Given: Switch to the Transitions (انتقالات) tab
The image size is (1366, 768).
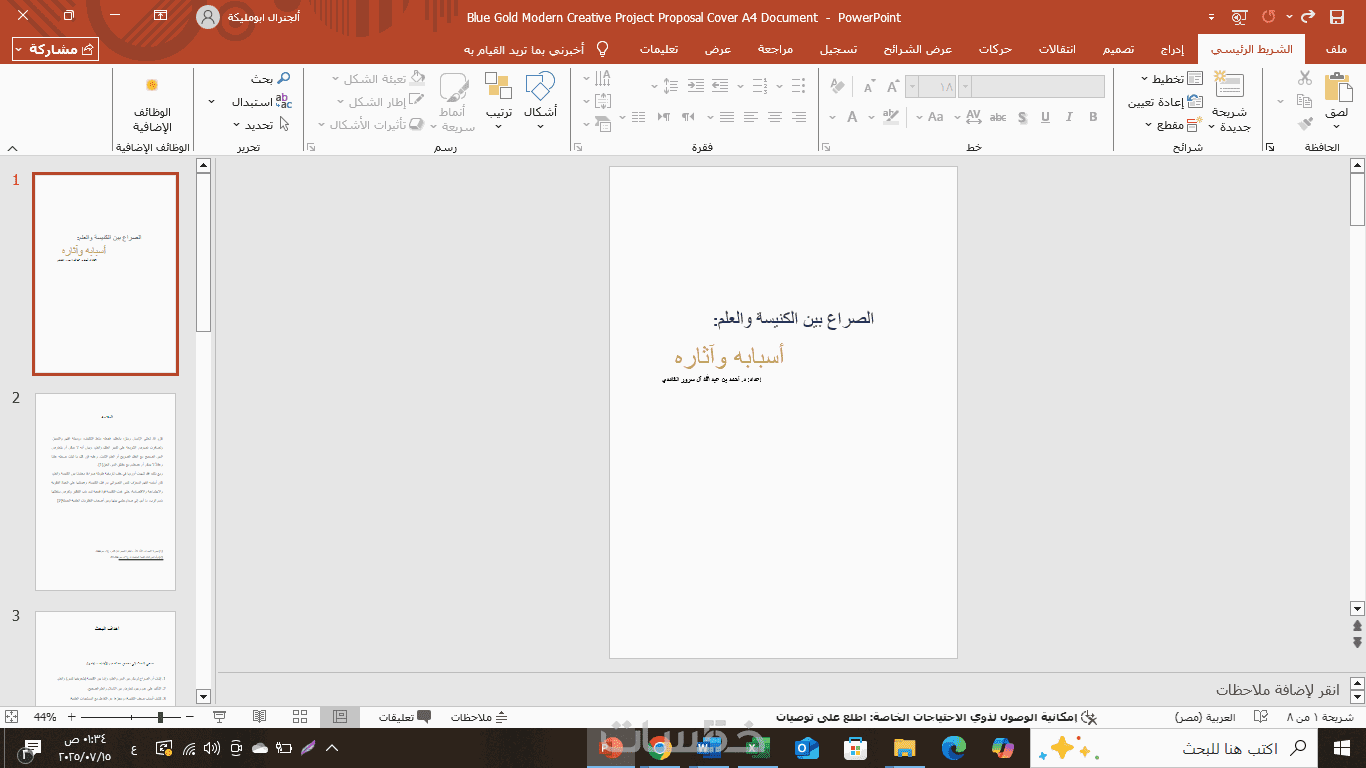Looking at the screenshot, I should [x=1058, y=49].
